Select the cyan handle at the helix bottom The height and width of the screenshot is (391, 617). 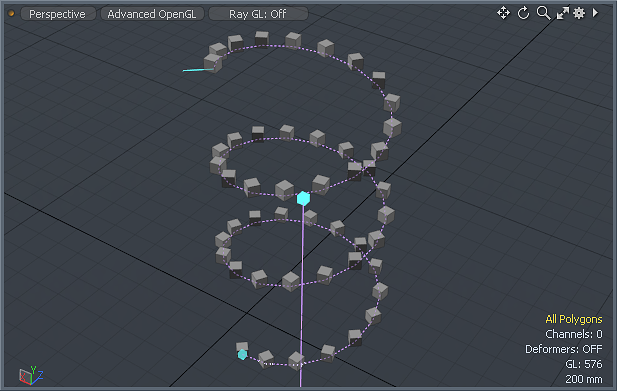point(242,354)
